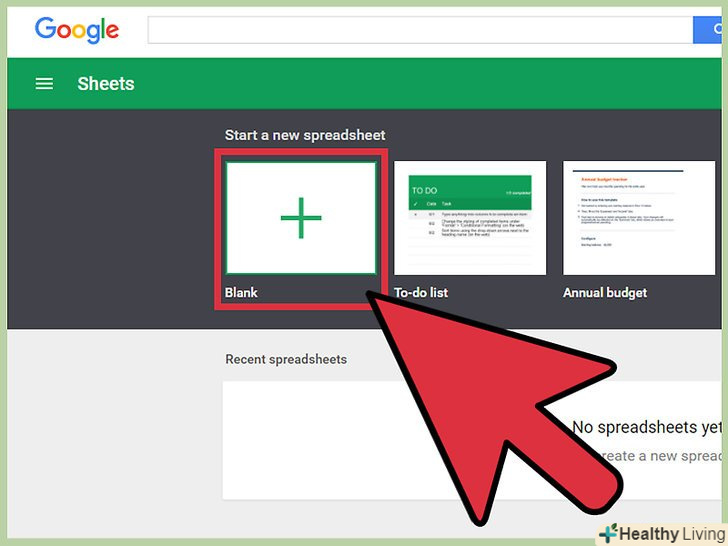Click the blue search button
Image resolution: width=728 pixels, height=546 pixels.
tap(708, 30)
